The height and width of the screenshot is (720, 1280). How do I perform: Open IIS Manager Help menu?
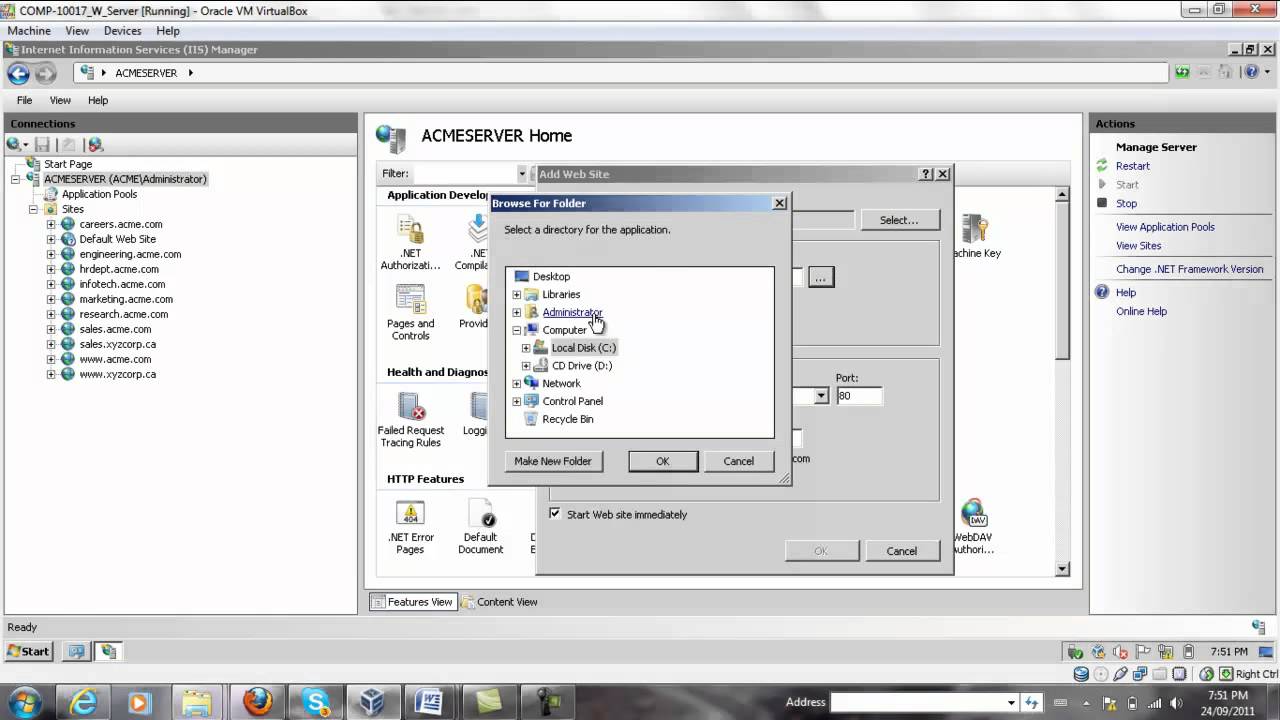(x=98, y=100)
